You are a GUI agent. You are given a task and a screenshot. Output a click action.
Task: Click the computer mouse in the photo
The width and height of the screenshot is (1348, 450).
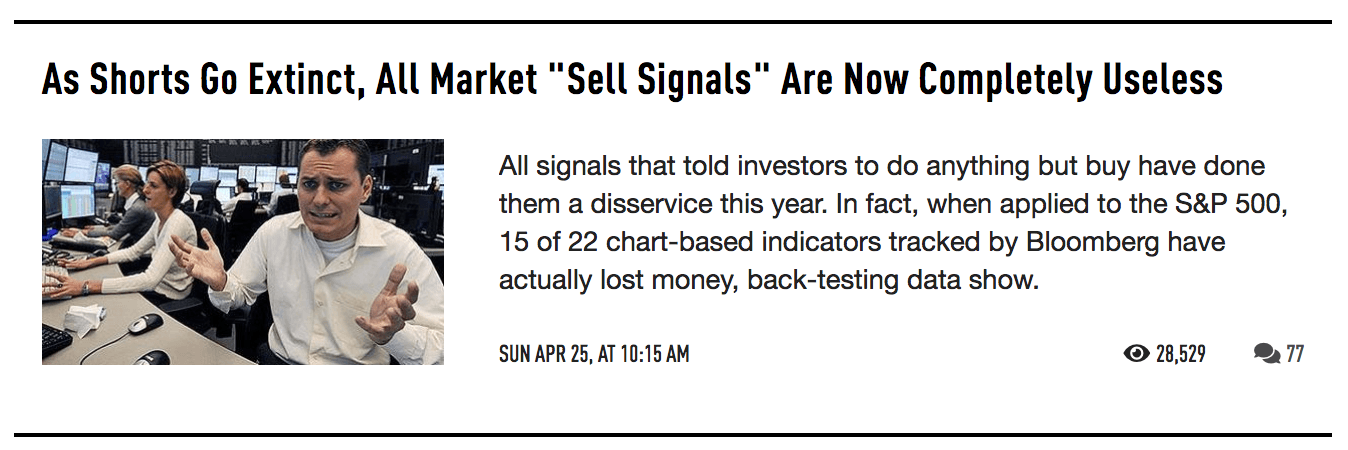pos(146,323)
